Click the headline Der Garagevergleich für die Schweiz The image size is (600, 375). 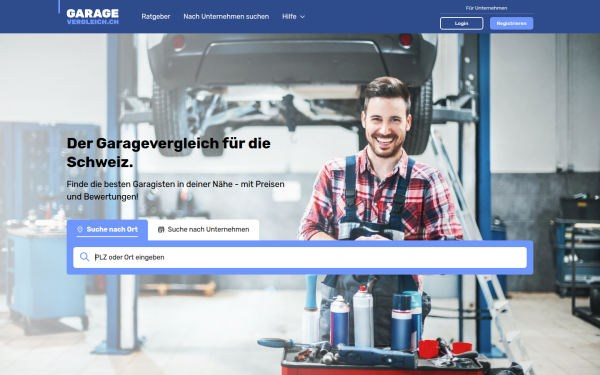169,152
